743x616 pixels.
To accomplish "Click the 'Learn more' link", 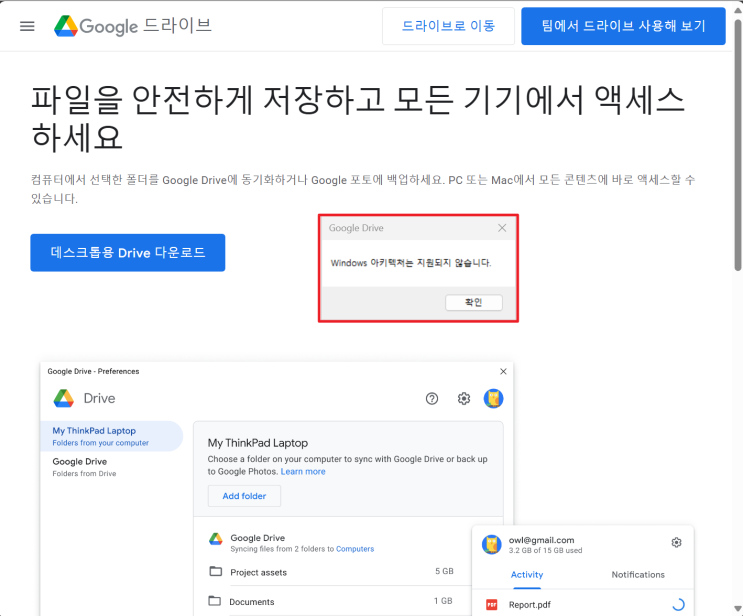I will click(303, 471).
